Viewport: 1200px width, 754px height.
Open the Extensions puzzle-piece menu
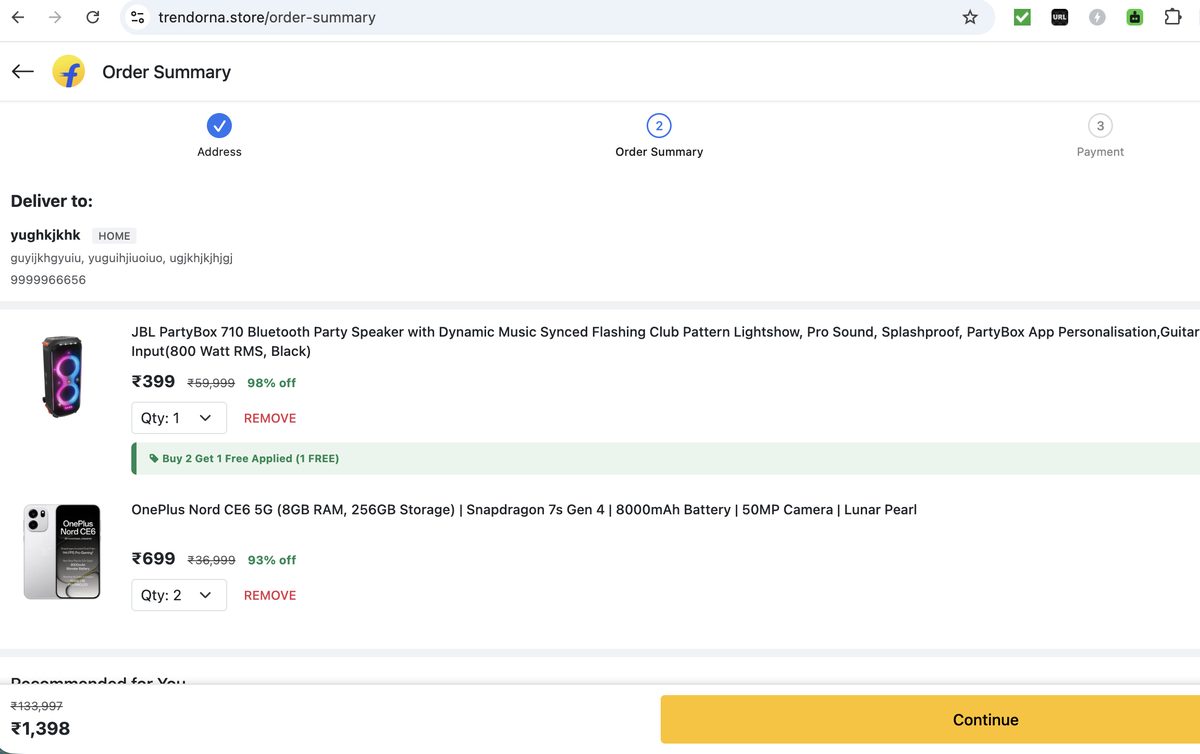(1173, 17)
